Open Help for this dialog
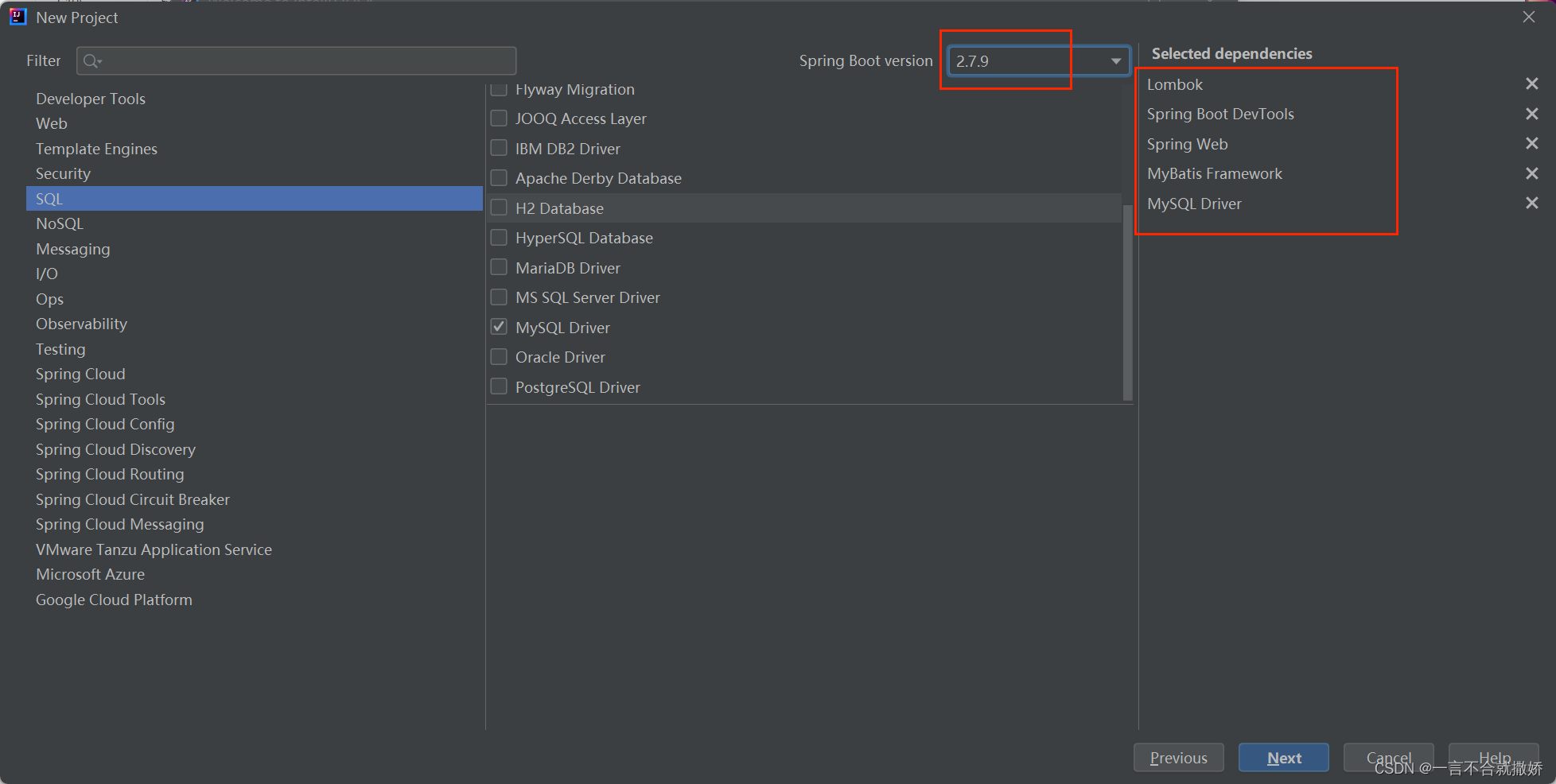Viewport: 1556px width, 784px height. point(1493,758)
